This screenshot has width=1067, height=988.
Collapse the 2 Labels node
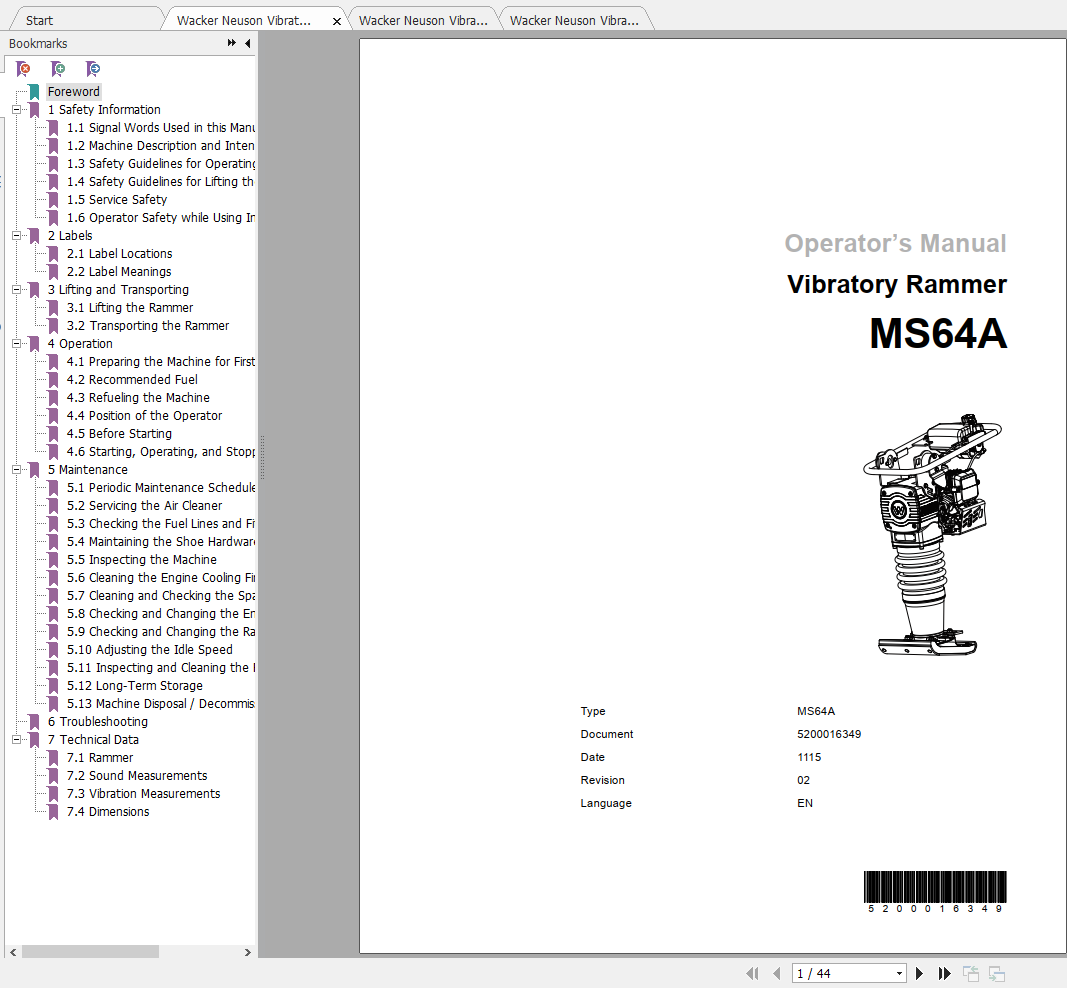[x=16, y=235]
